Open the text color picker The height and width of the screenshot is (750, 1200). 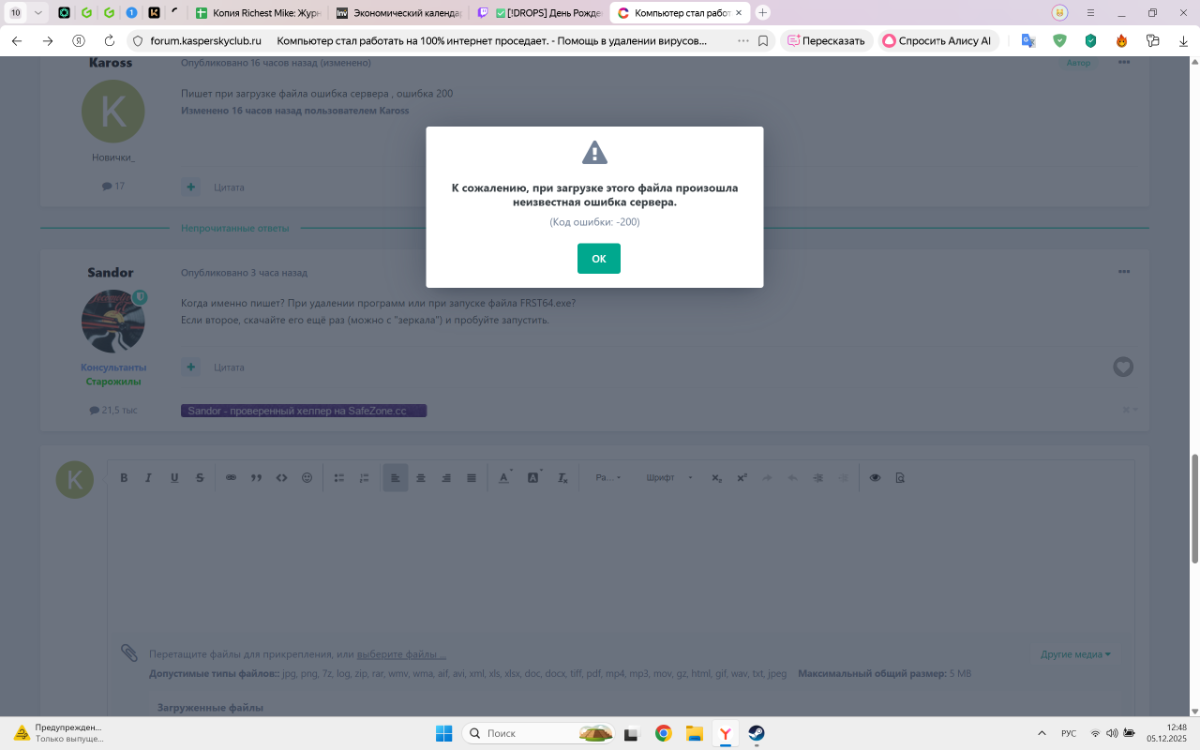[x=504, y=478]
